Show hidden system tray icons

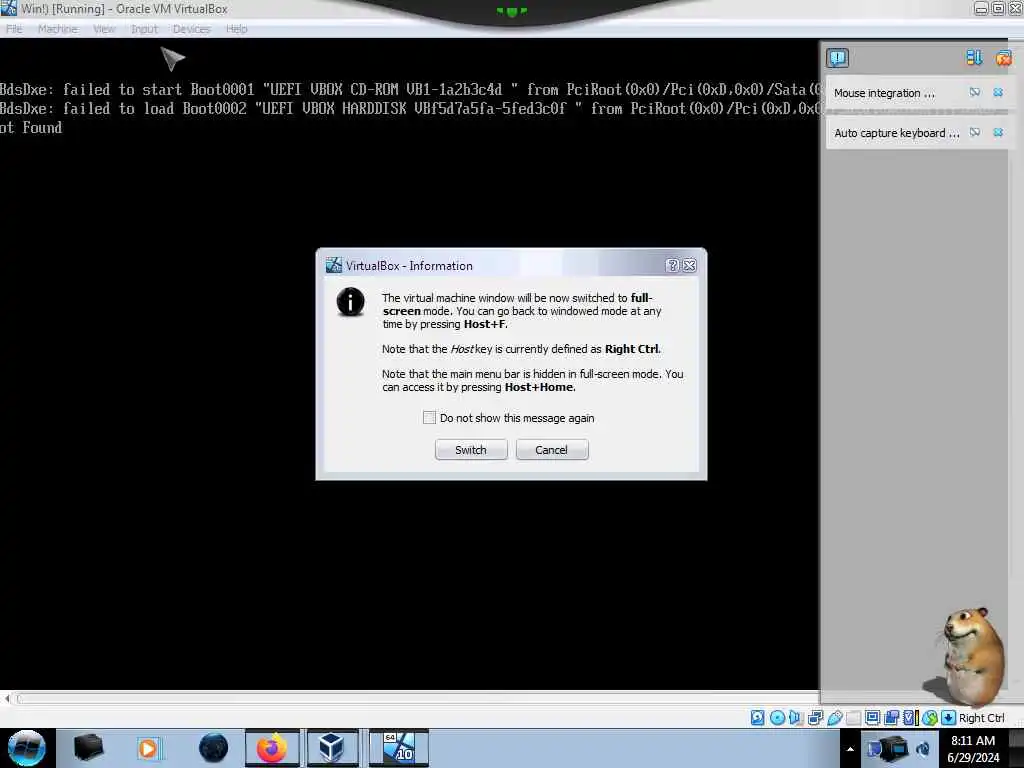pos(850,749)
